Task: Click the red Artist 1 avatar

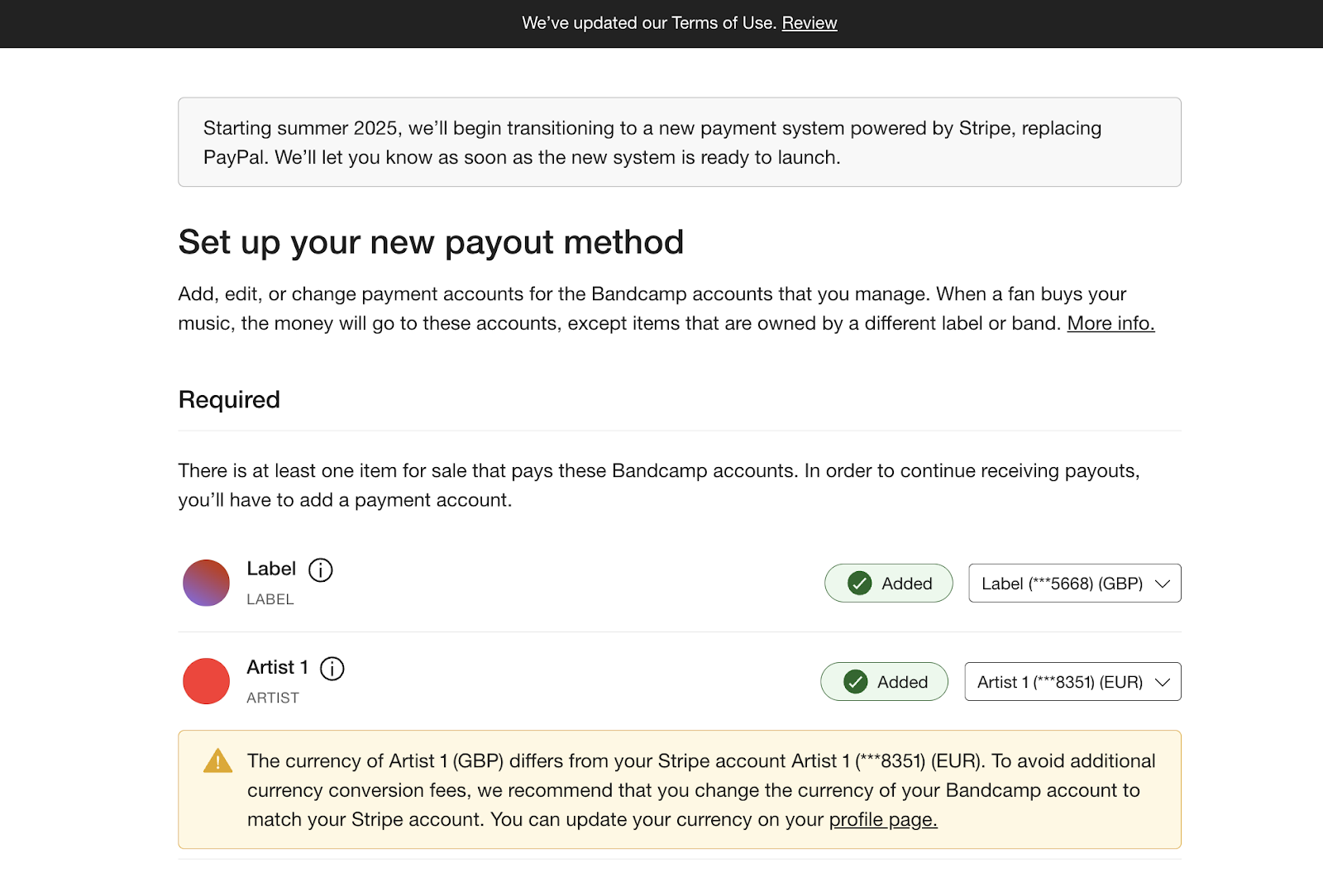Action: [206, 681]
